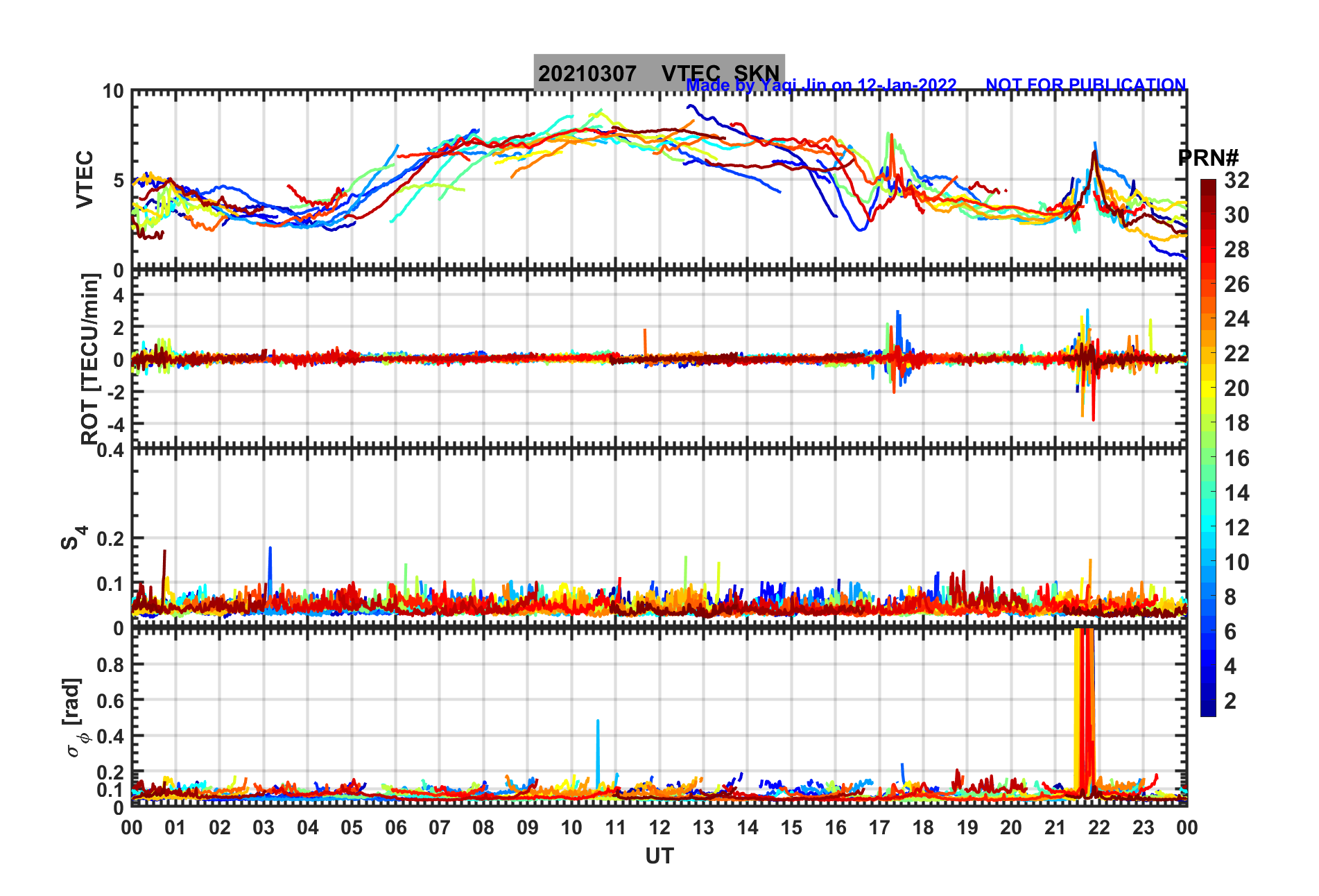Screen dimensions: 1319x896
Task: Click colorbar tick label "18"
Action: coord(1236,423)
